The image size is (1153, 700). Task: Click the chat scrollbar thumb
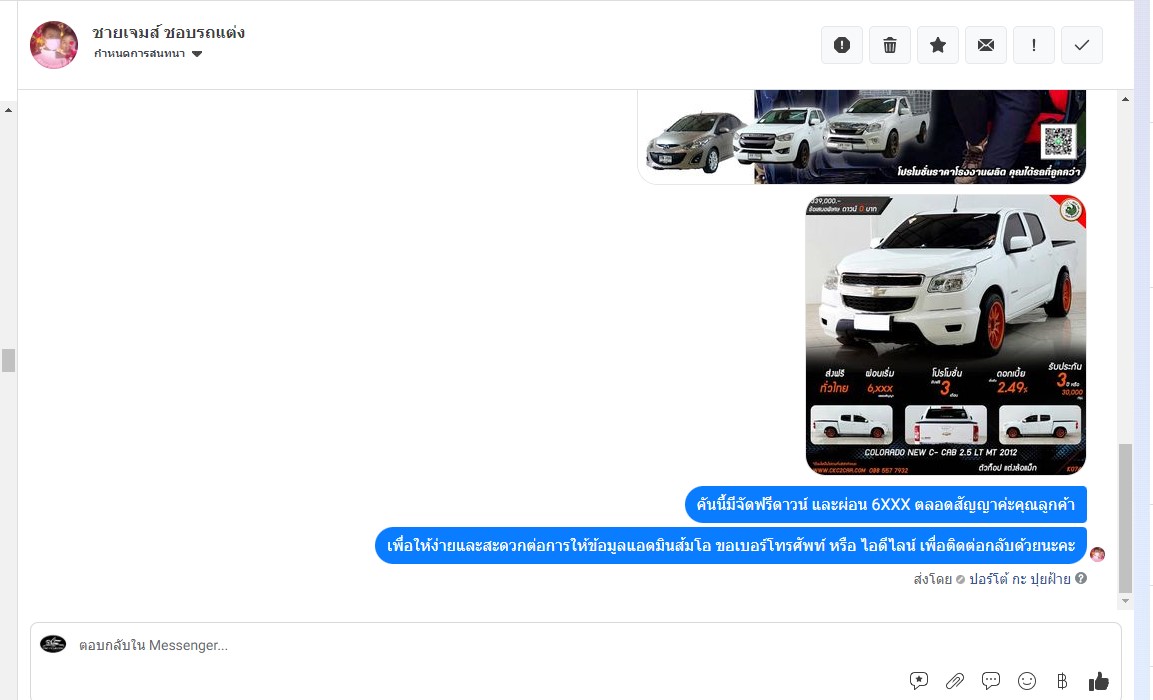coord(1125,518)
